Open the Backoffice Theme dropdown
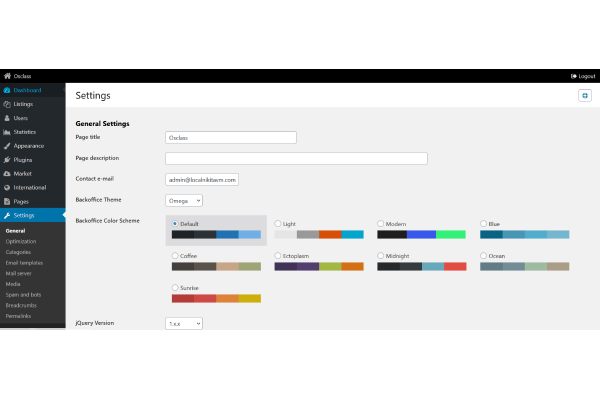This screenshot has height=400, width=600. click(x=184, y=200)
